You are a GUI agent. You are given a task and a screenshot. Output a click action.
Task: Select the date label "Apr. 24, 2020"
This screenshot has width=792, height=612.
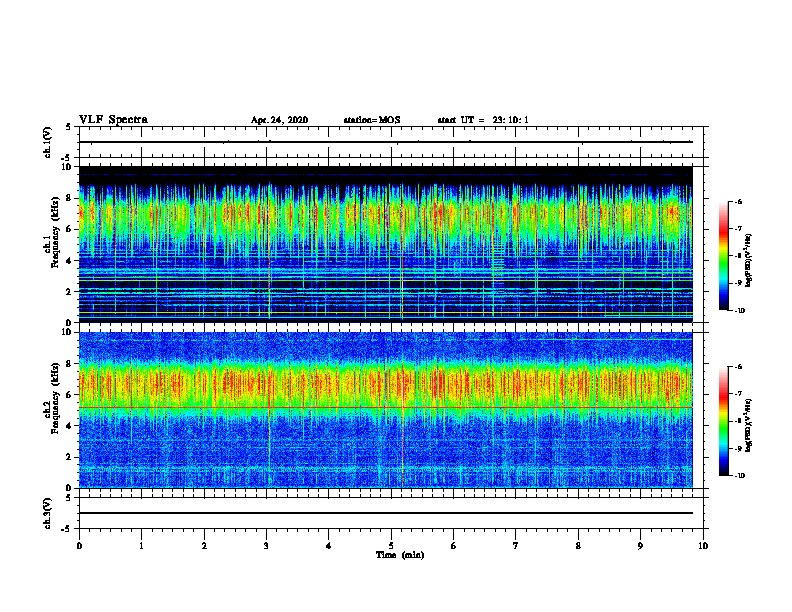[x=279, y=120]
